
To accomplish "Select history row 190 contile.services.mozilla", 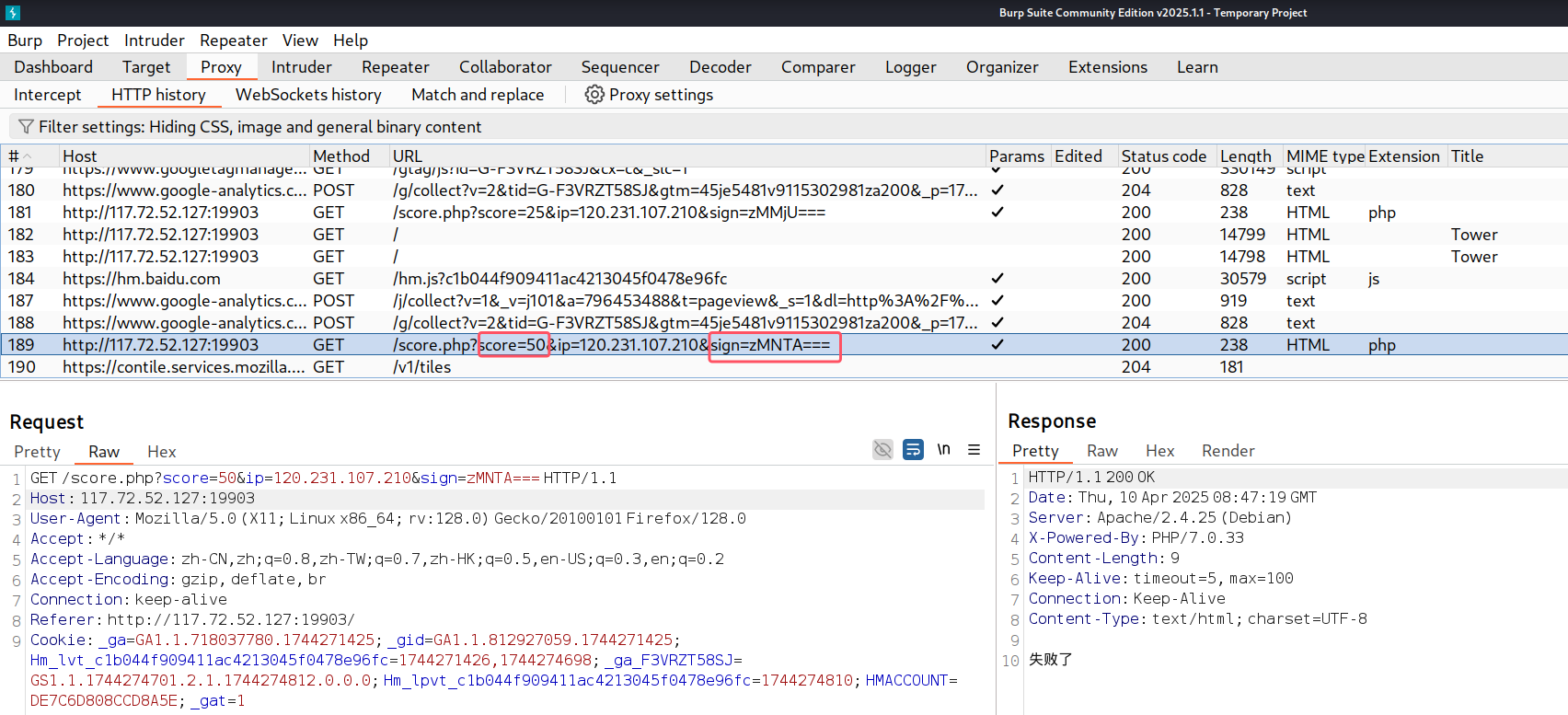I will [x=784, y=367].
